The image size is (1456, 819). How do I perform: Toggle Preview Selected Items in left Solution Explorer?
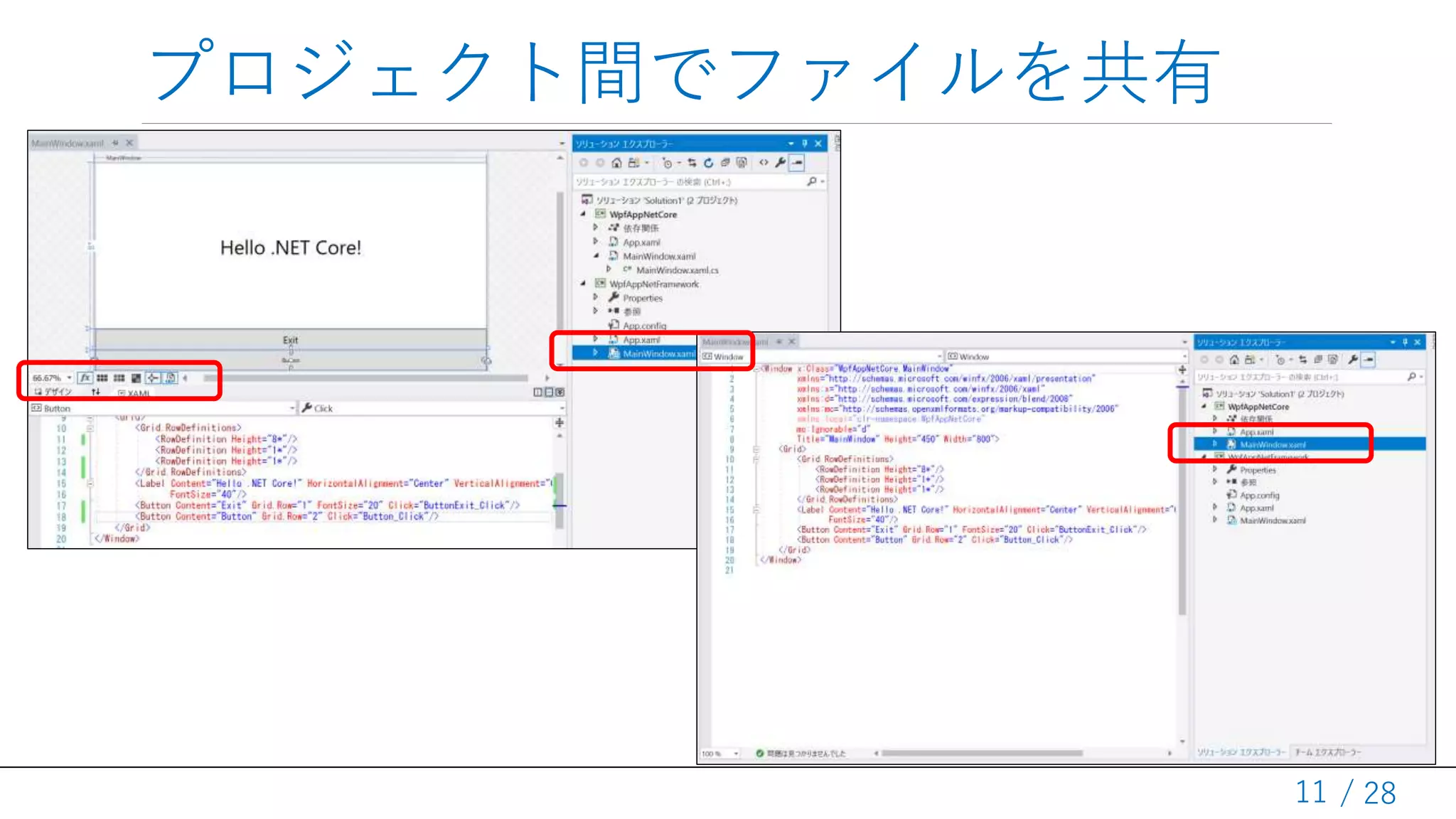point(798,163)
